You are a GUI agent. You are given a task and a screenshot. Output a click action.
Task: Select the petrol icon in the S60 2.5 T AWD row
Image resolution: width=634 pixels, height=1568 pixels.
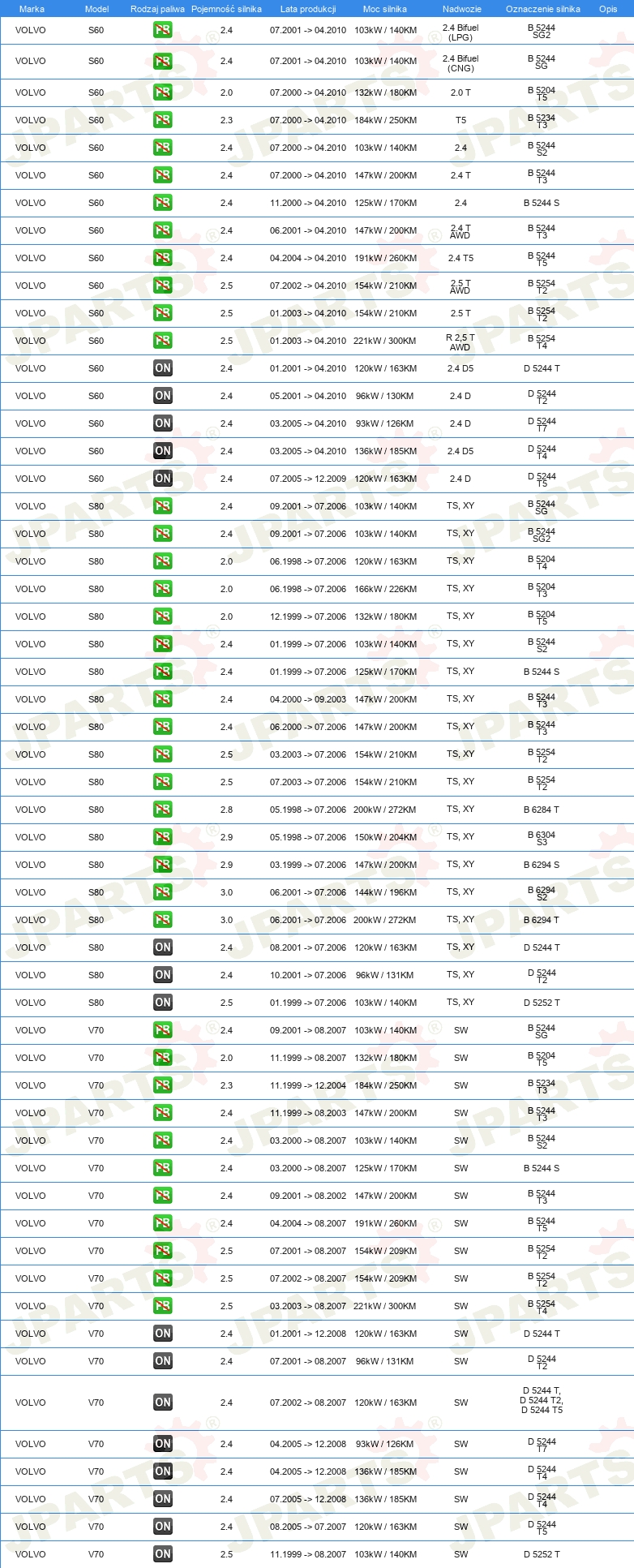pos(163,286)
